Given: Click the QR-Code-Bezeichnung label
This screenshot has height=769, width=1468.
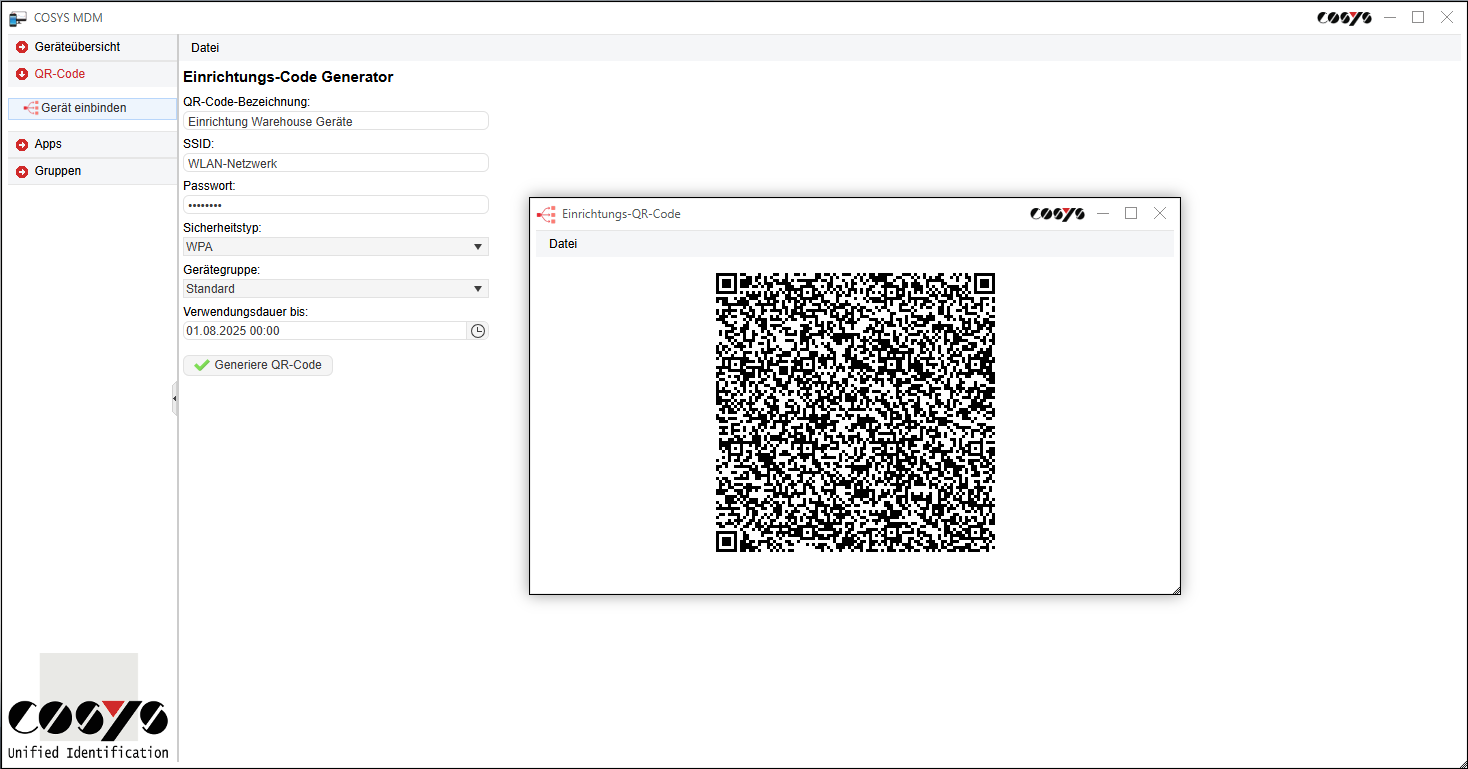Looking at the screenshot, I should click(x=247, y=102).
